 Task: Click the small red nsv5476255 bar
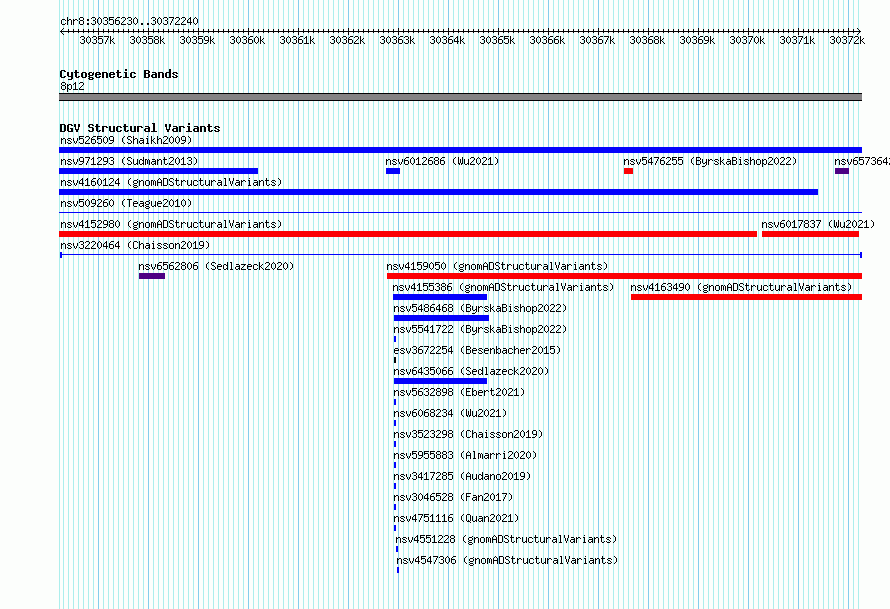point(628,171)
